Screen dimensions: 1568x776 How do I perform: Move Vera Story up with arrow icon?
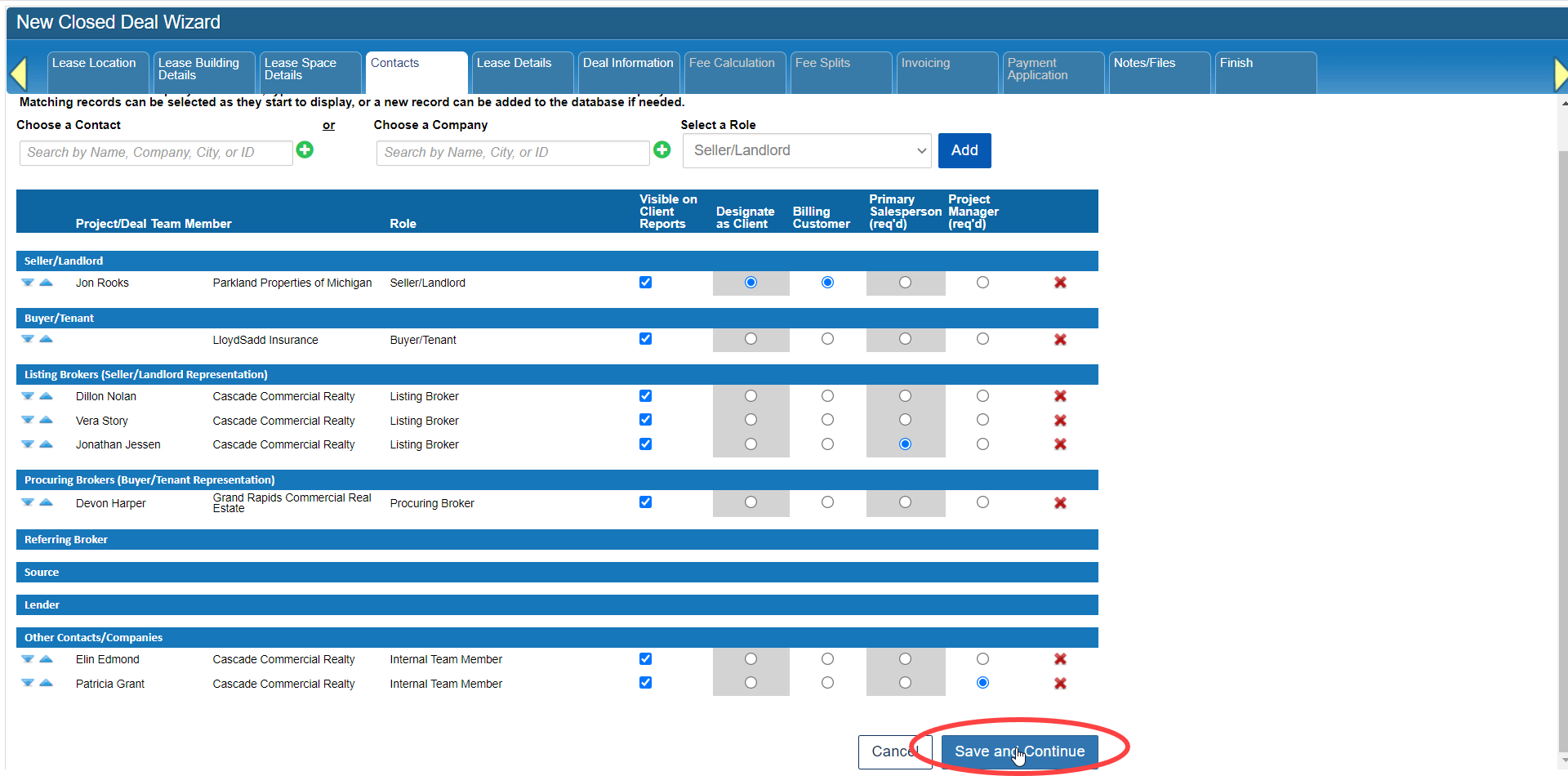tap(47, 420)
